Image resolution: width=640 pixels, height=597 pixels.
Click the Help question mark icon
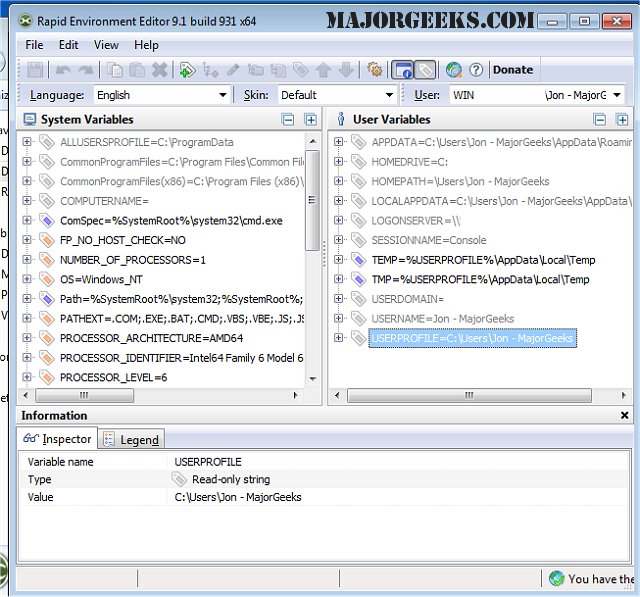476,70
